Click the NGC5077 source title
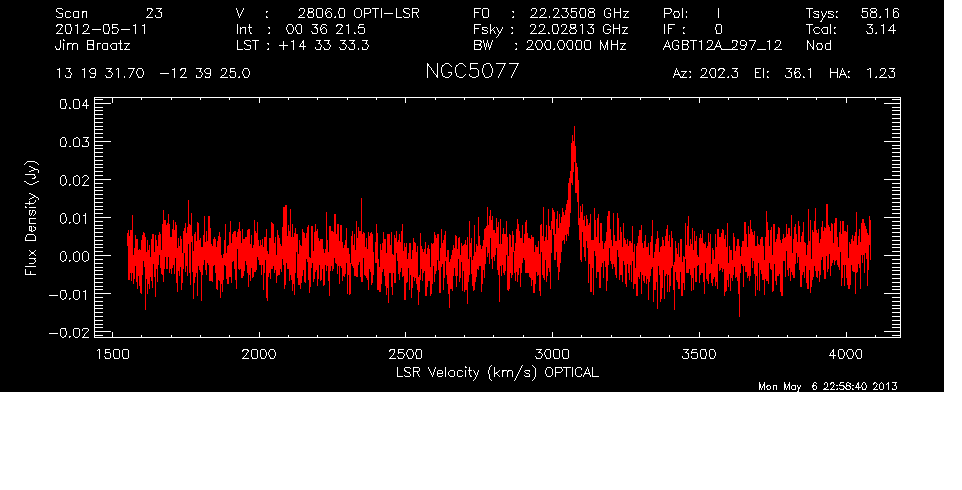 [x=472, y=73]
